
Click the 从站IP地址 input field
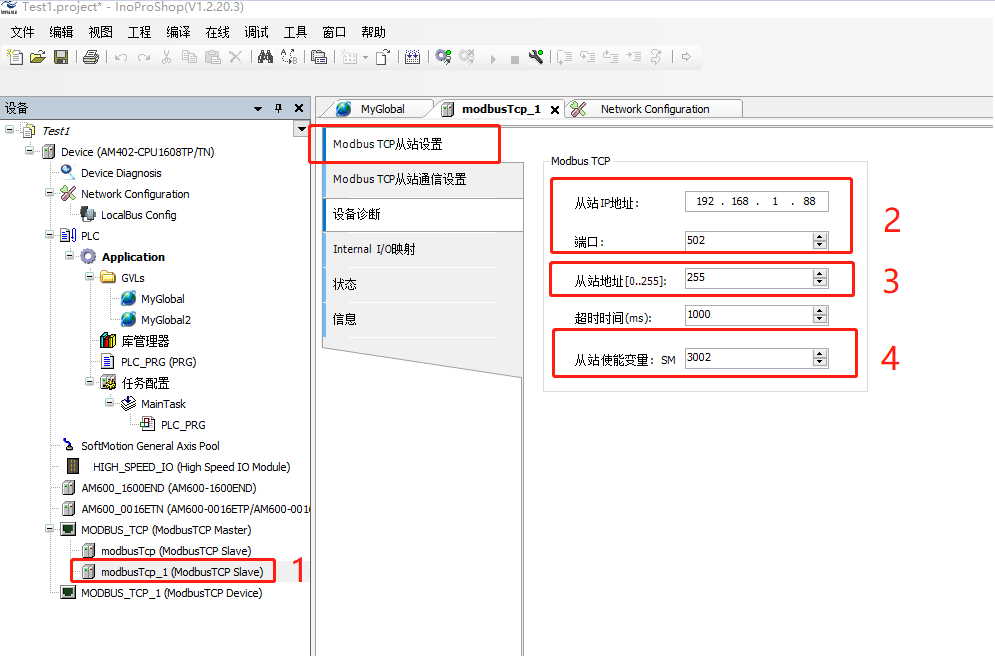(x=756, y=202)
